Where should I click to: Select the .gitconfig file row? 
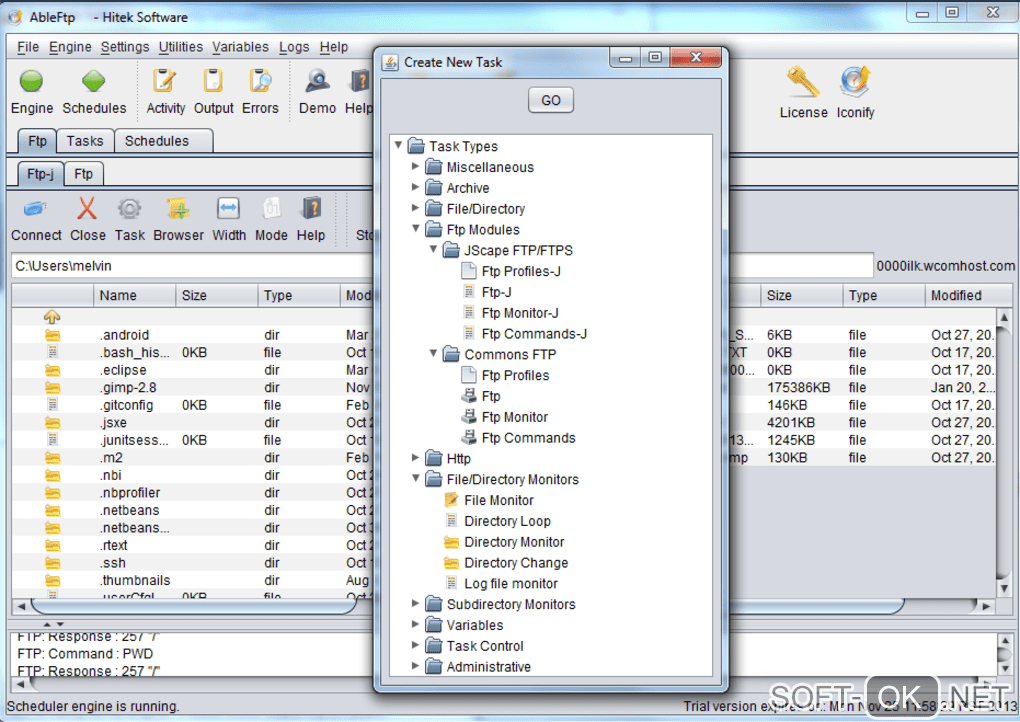(x=193, y=405)
